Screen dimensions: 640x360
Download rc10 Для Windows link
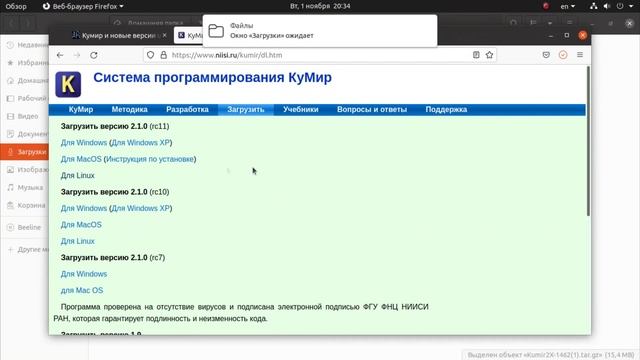click(84, 208)
